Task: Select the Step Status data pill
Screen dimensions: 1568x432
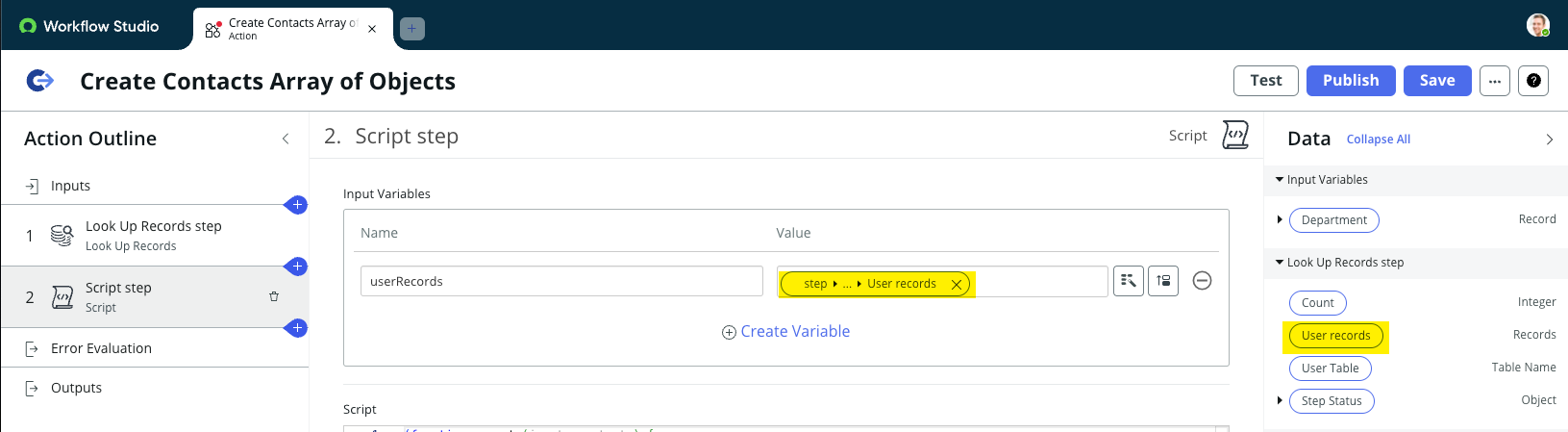Action: tap(1332, 401)
